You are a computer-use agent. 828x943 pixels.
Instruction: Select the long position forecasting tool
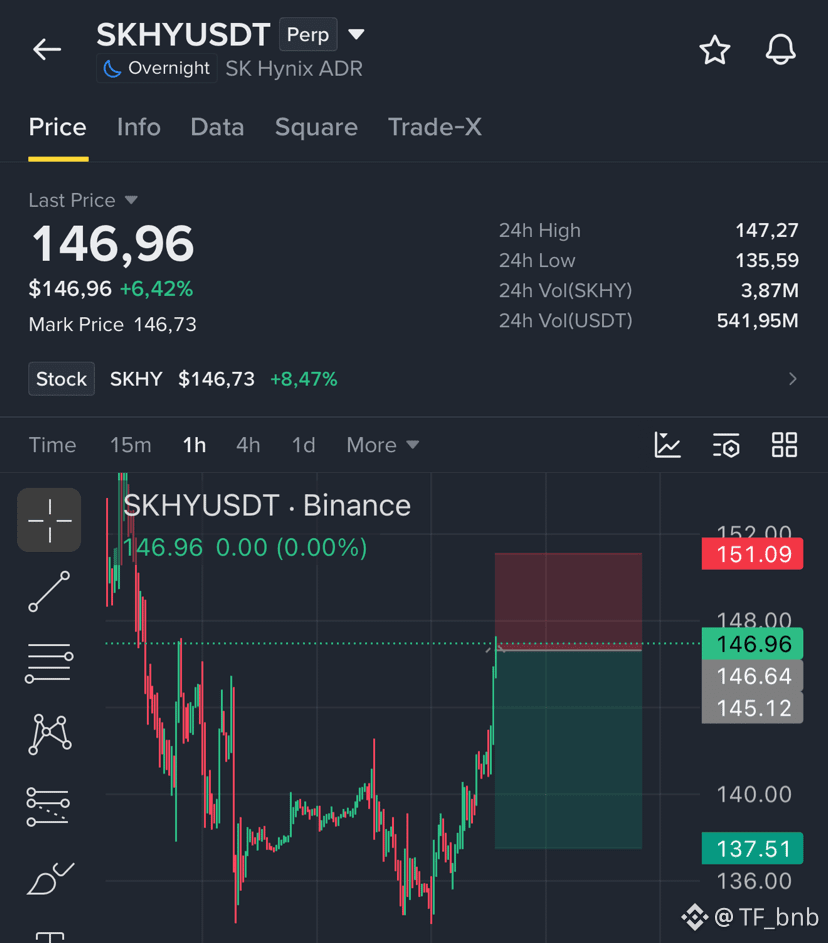click(48, 806)
